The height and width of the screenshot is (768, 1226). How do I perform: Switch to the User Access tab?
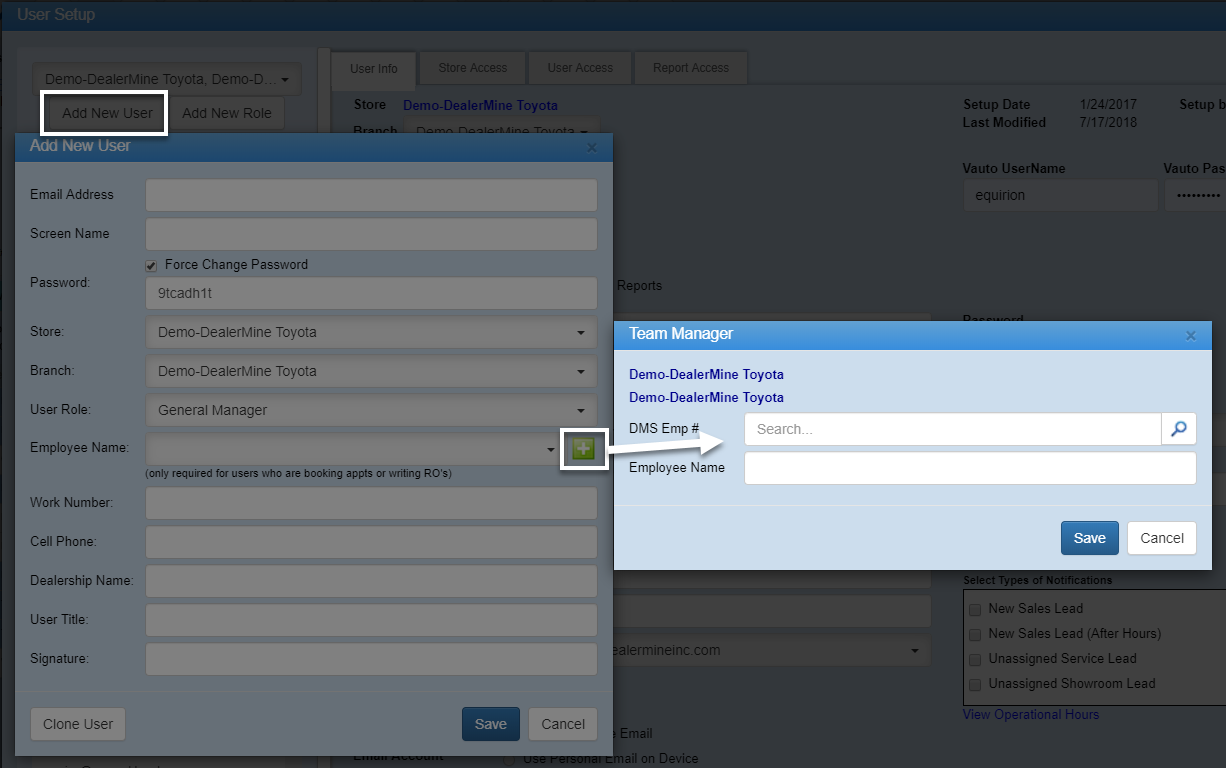[580, 68]
